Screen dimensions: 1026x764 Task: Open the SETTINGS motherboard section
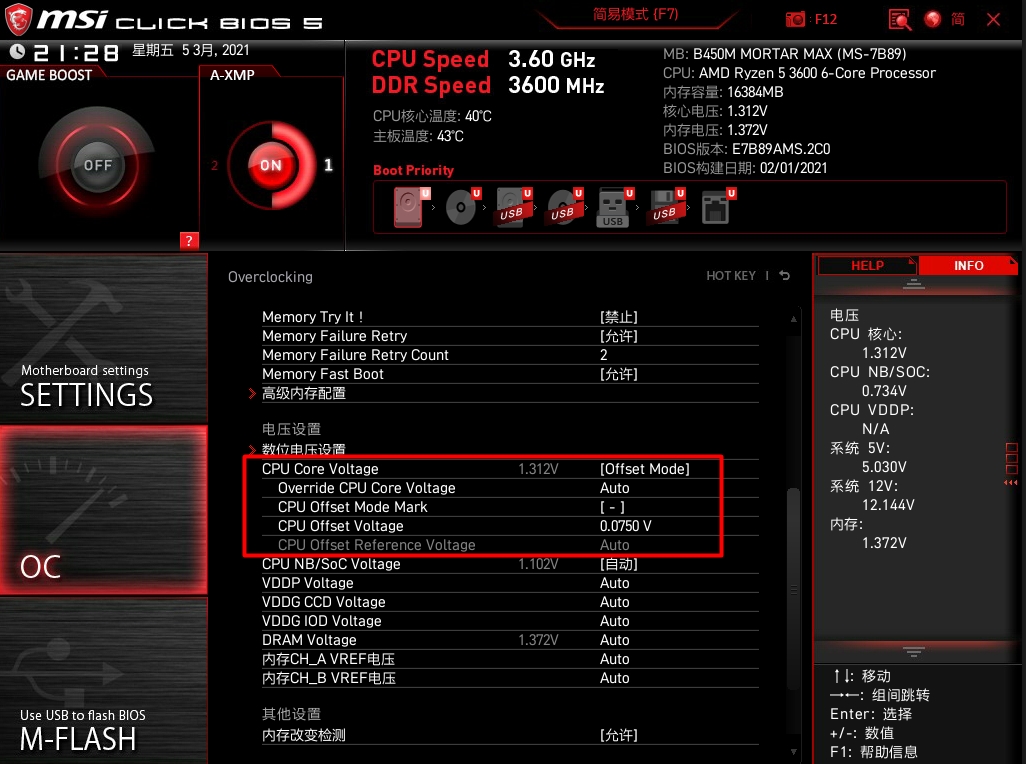point(104,339)
